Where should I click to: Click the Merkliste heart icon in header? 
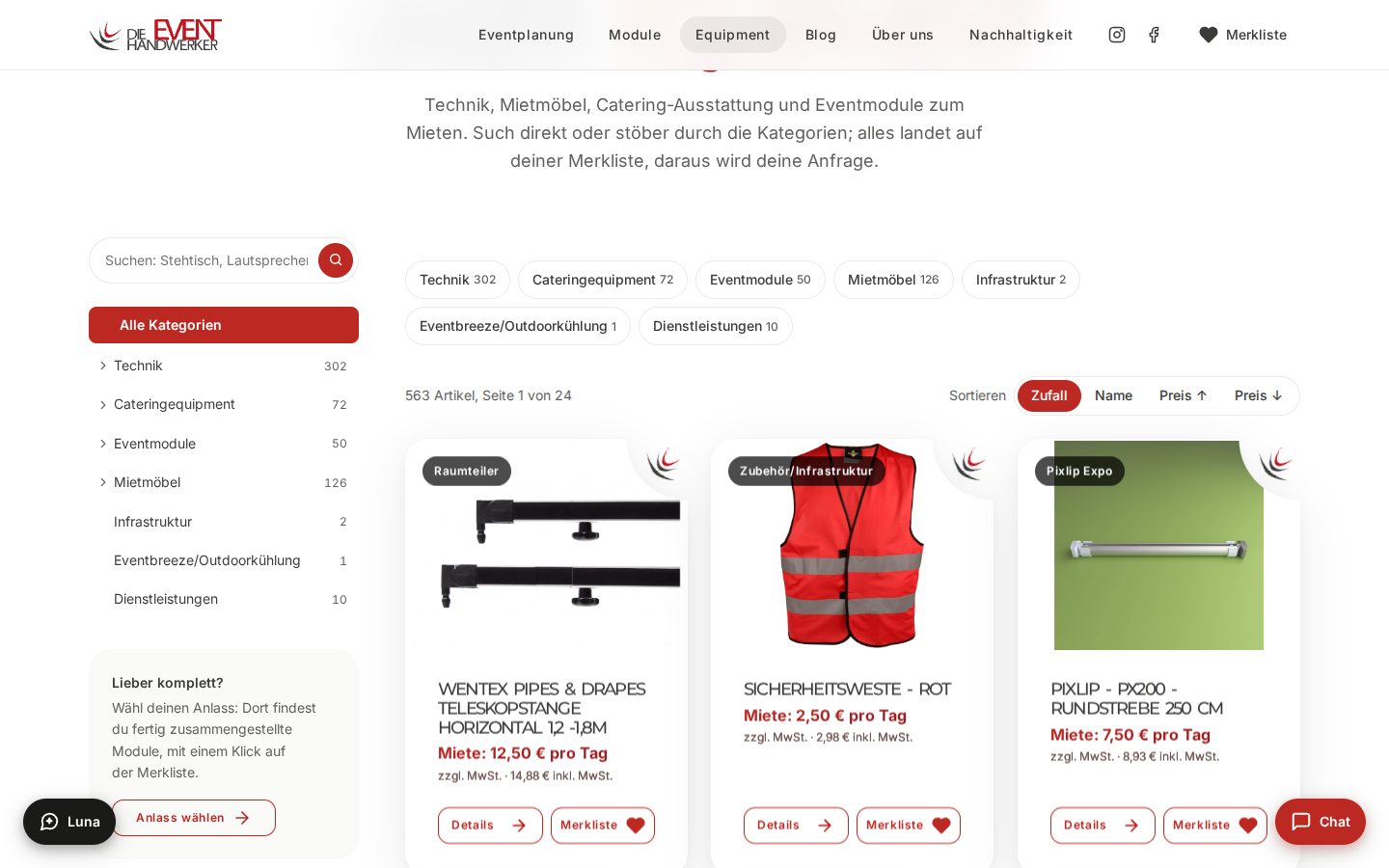click(x=1209, y=35)
